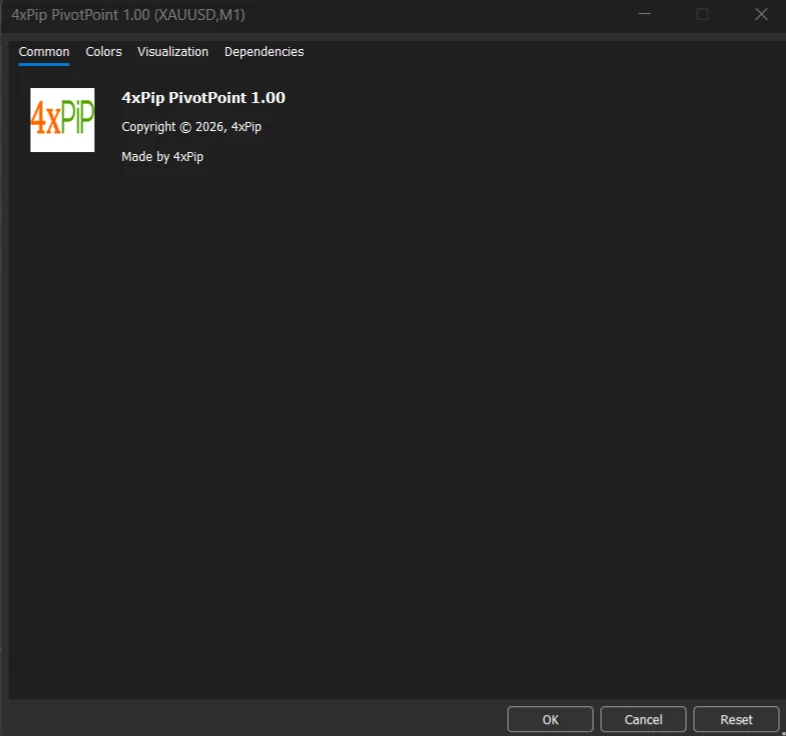The image size is (786, 736).
Task: Select the Made by 4xPip line
Action: pos(162,156)
